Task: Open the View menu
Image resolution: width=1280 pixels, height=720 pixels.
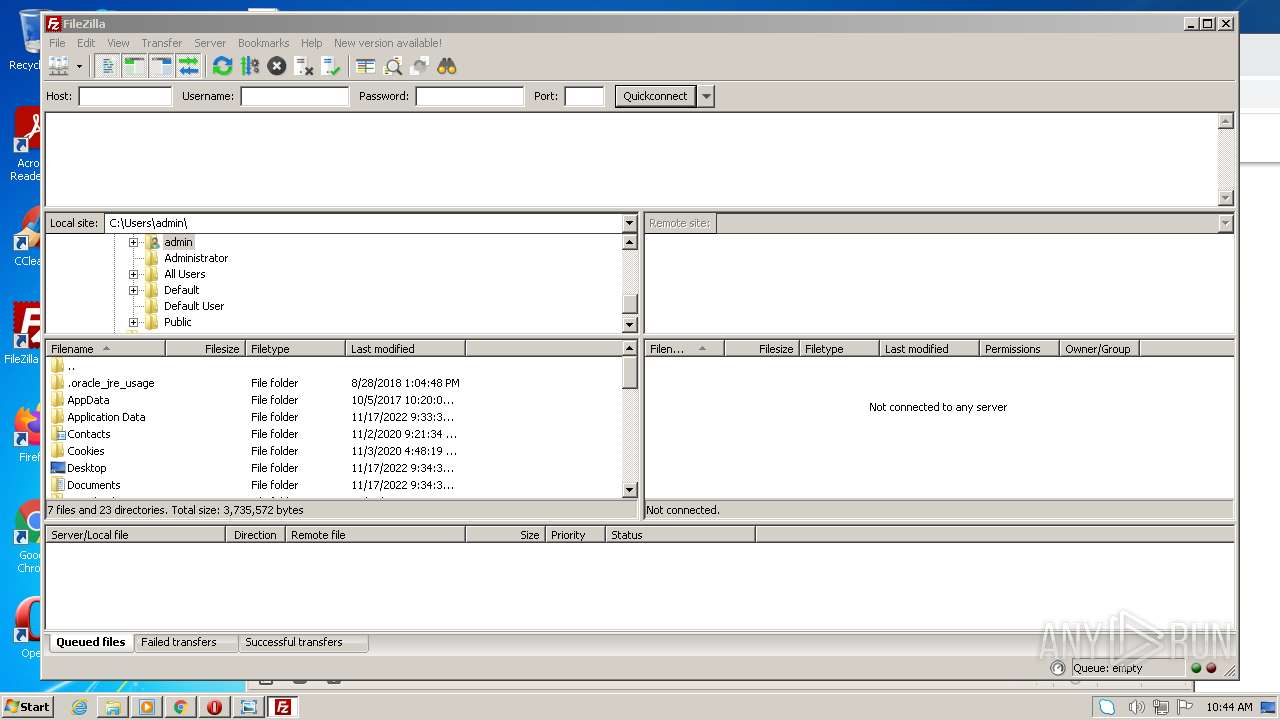Action: [x=118, y=43]
